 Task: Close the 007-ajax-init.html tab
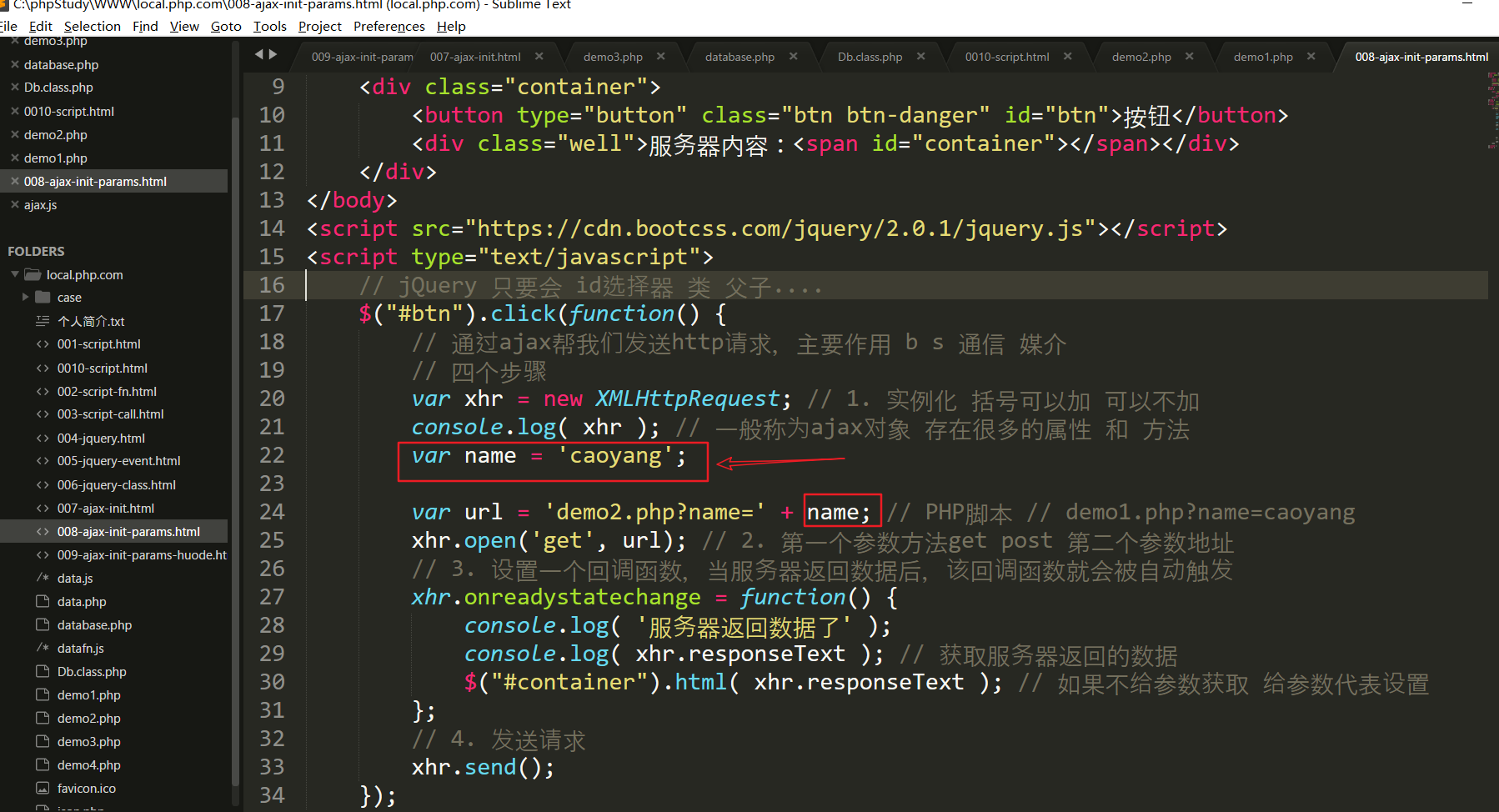(x=539, y=57)
